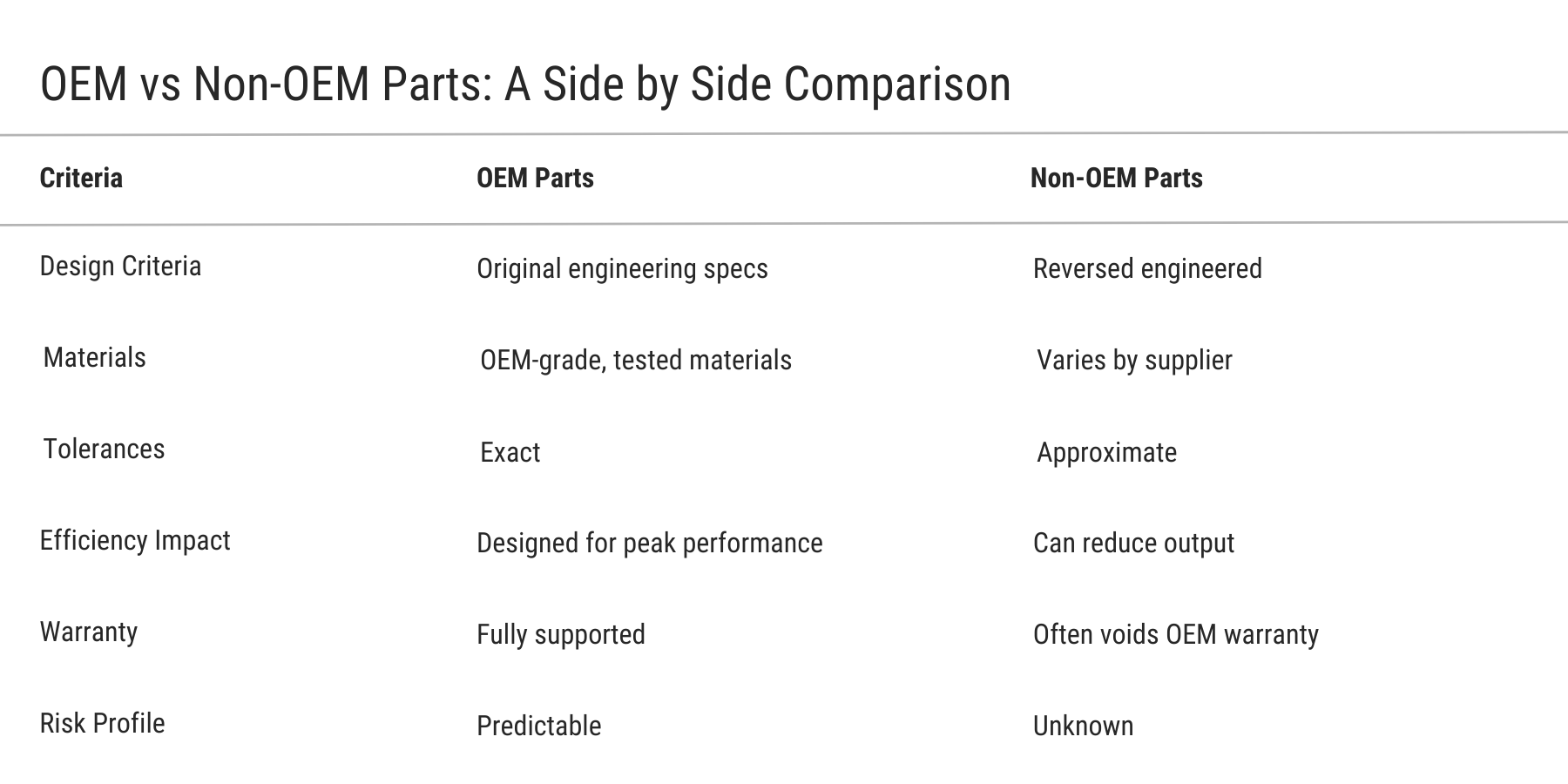Click the Can reduce output cell
The height and width of the screenshot is (784, 1568).
click(1133, 544)
